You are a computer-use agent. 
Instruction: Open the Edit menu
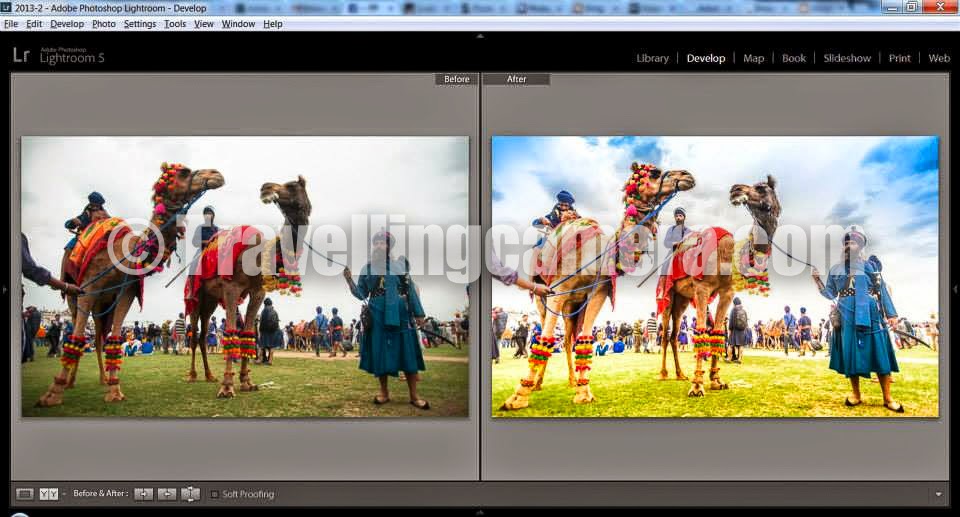click(34, 24)
